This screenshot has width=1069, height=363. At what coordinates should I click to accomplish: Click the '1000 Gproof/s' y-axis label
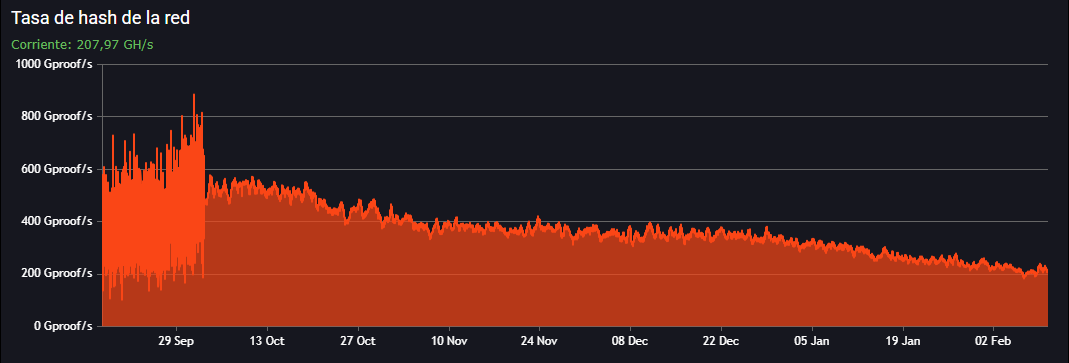[53, 65]
